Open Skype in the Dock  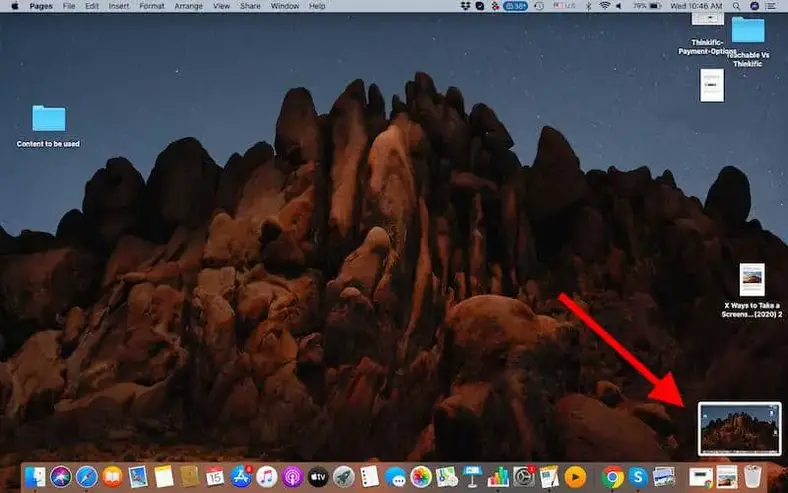coord(638,476)
